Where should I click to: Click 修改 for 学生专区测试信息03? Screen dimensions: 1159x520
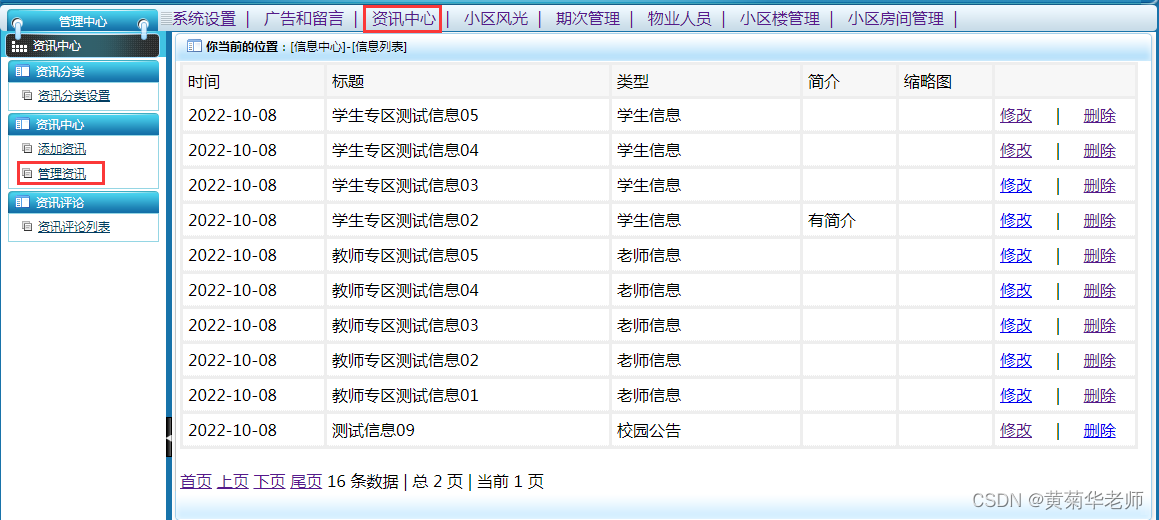pyautogui.click(x=1016, y=185)
